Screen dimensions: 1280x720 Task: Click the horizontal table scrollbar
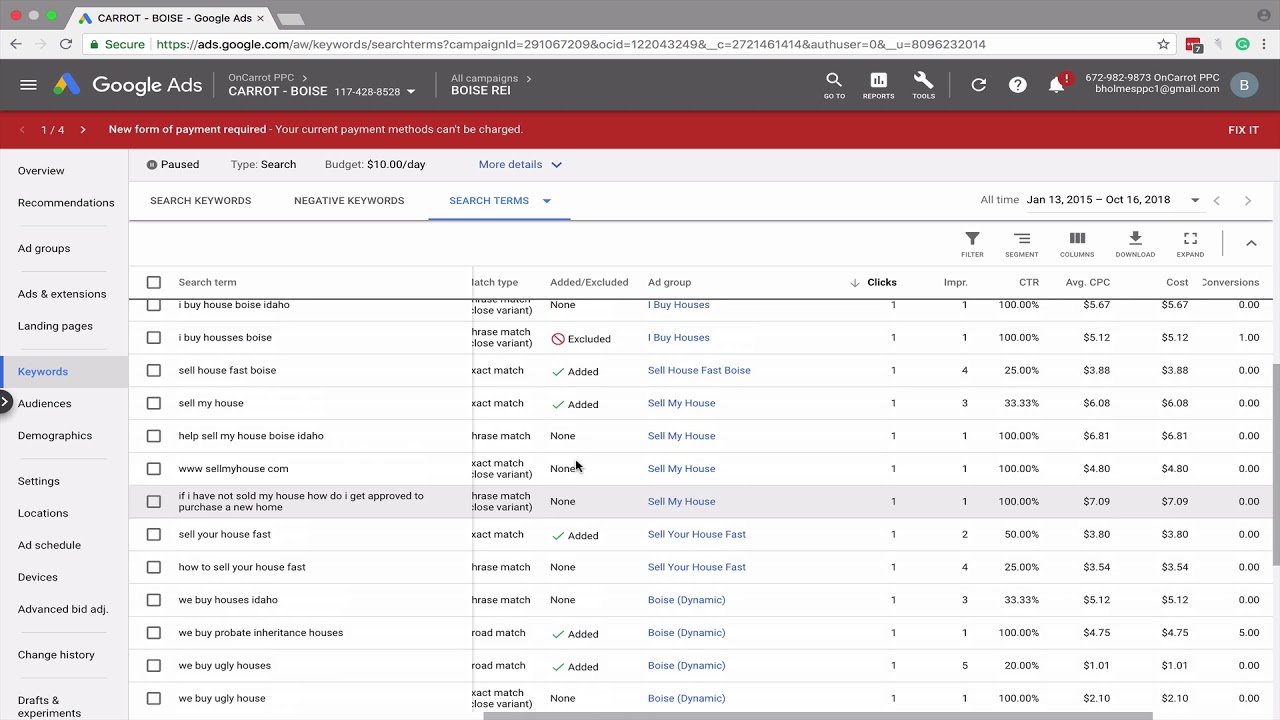[x=818, y=716]
